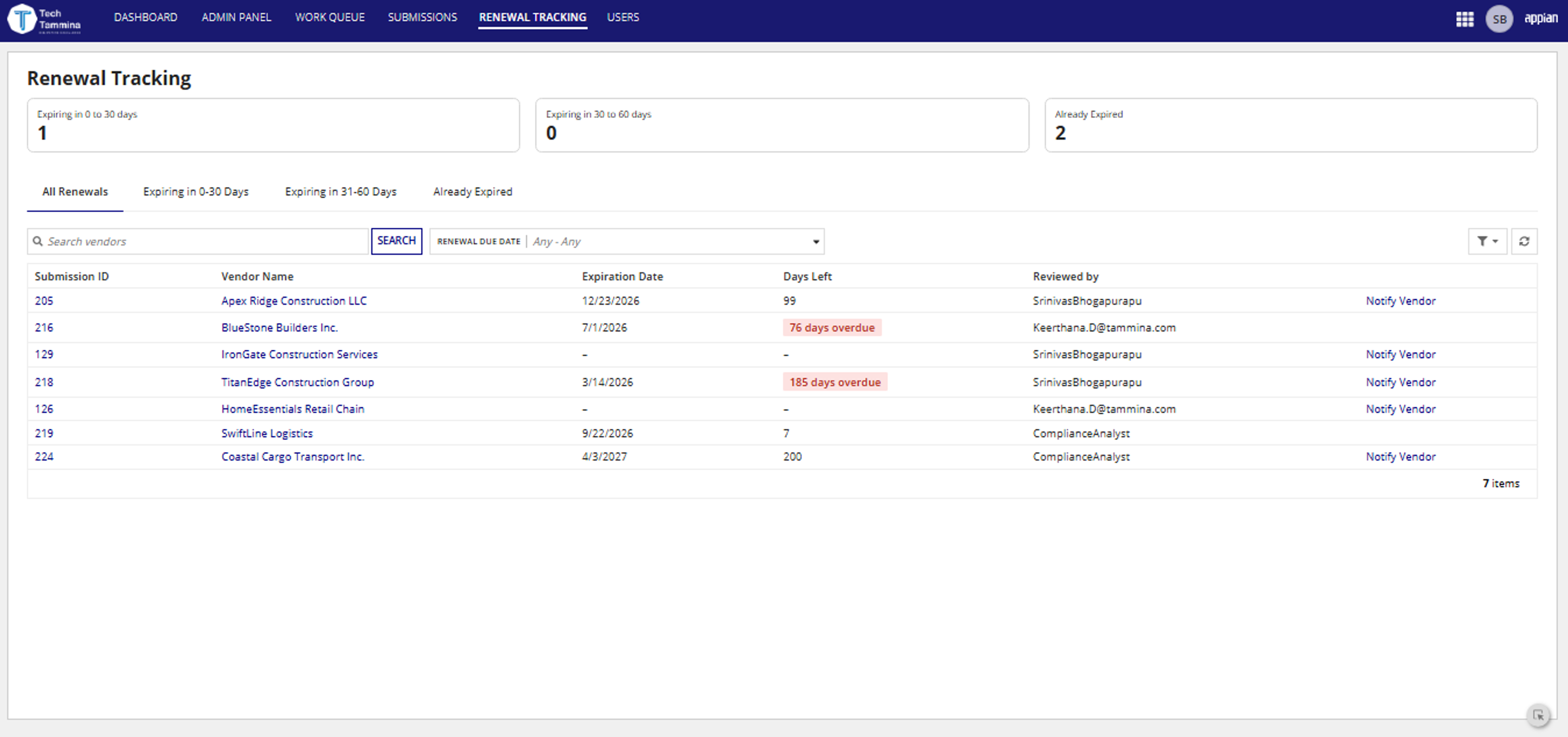Notify Vendor for Coastal Cargo Transport
The width and height of the screenshot is (1568, 737).
[x=1400, y=457]
